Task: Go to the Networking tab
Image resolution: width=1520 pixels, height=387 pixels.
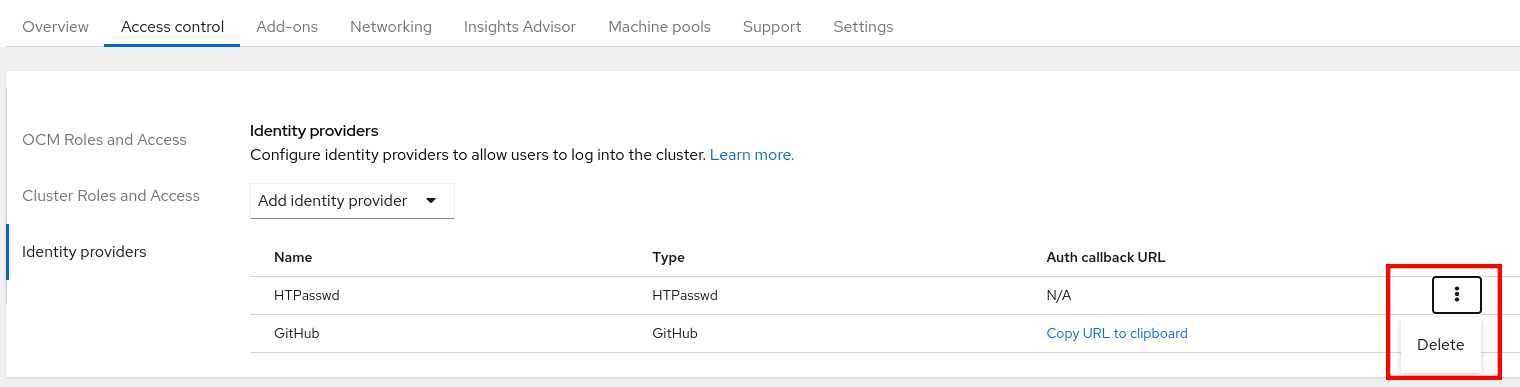Action: (x=391, y=27)
